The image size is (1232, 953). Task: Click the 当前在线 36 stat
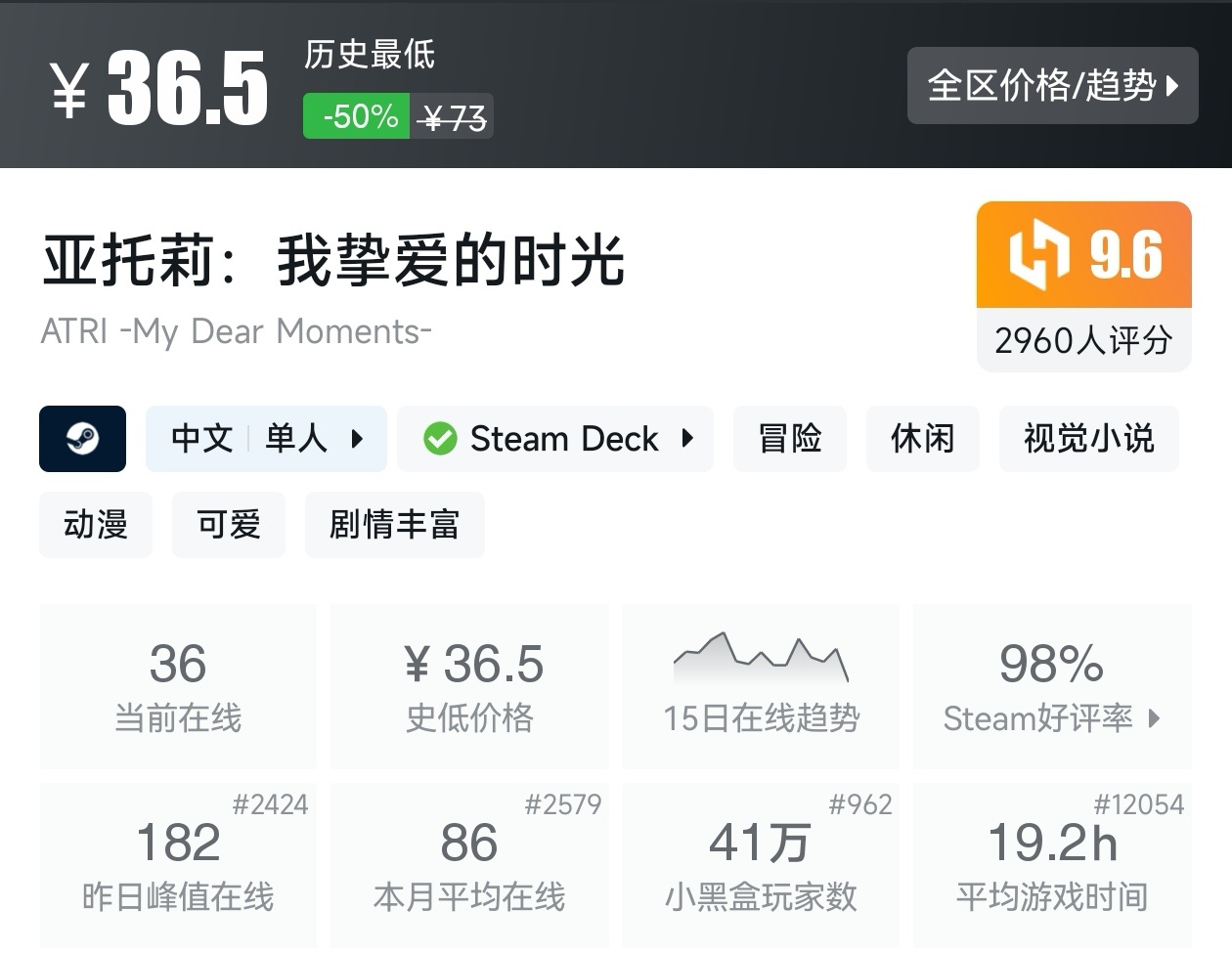pyautogui.click(x=178, y=686)
